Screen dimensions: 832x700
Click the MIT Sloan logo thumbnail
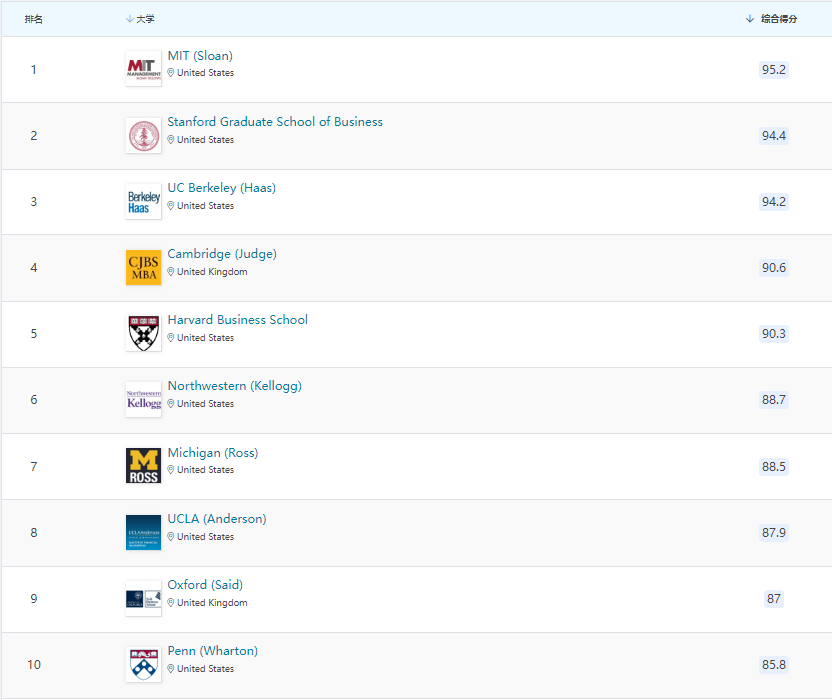click(x=143, y=68)
